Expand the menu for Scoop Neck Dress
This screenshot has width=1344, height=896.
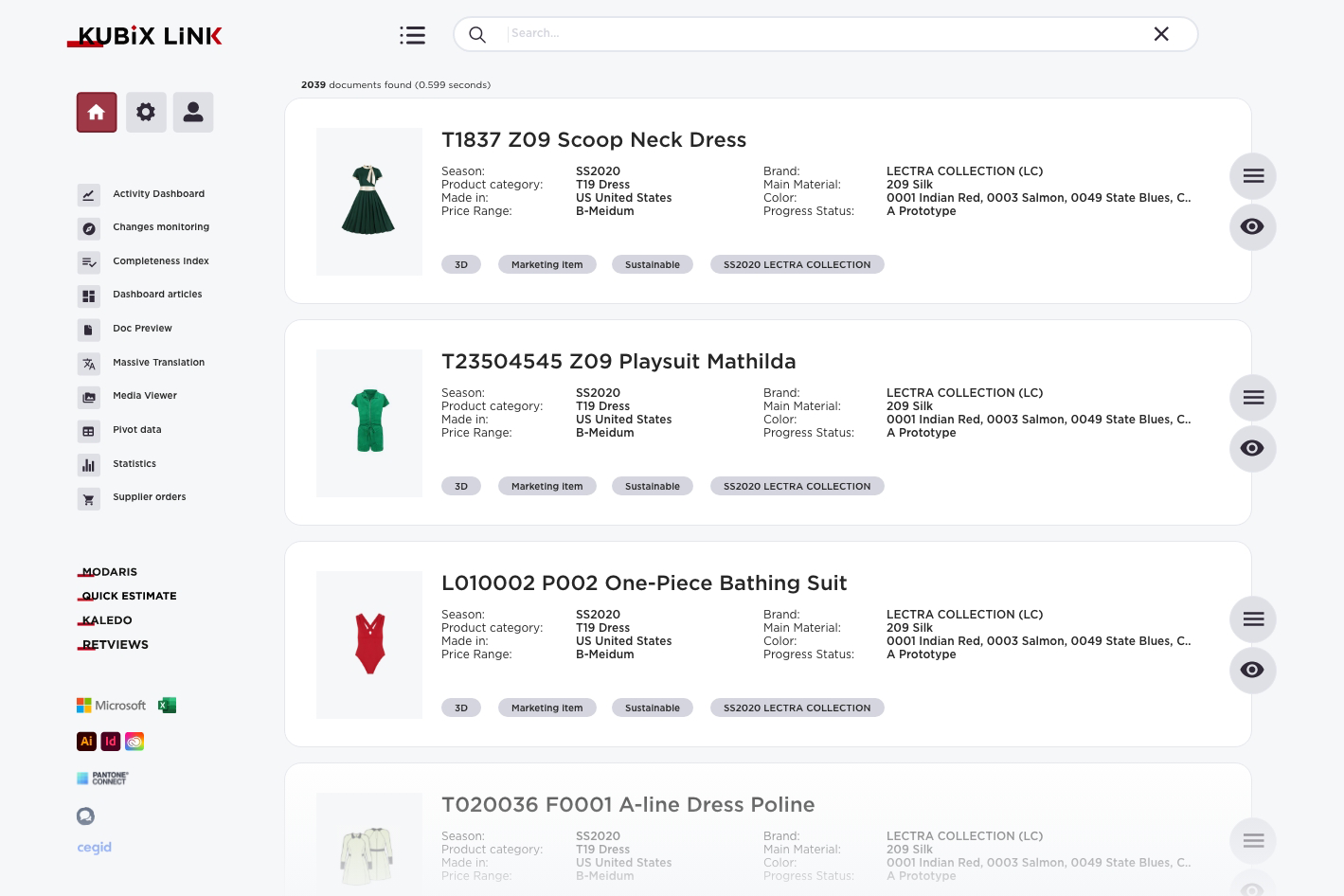click(1252, 176)
